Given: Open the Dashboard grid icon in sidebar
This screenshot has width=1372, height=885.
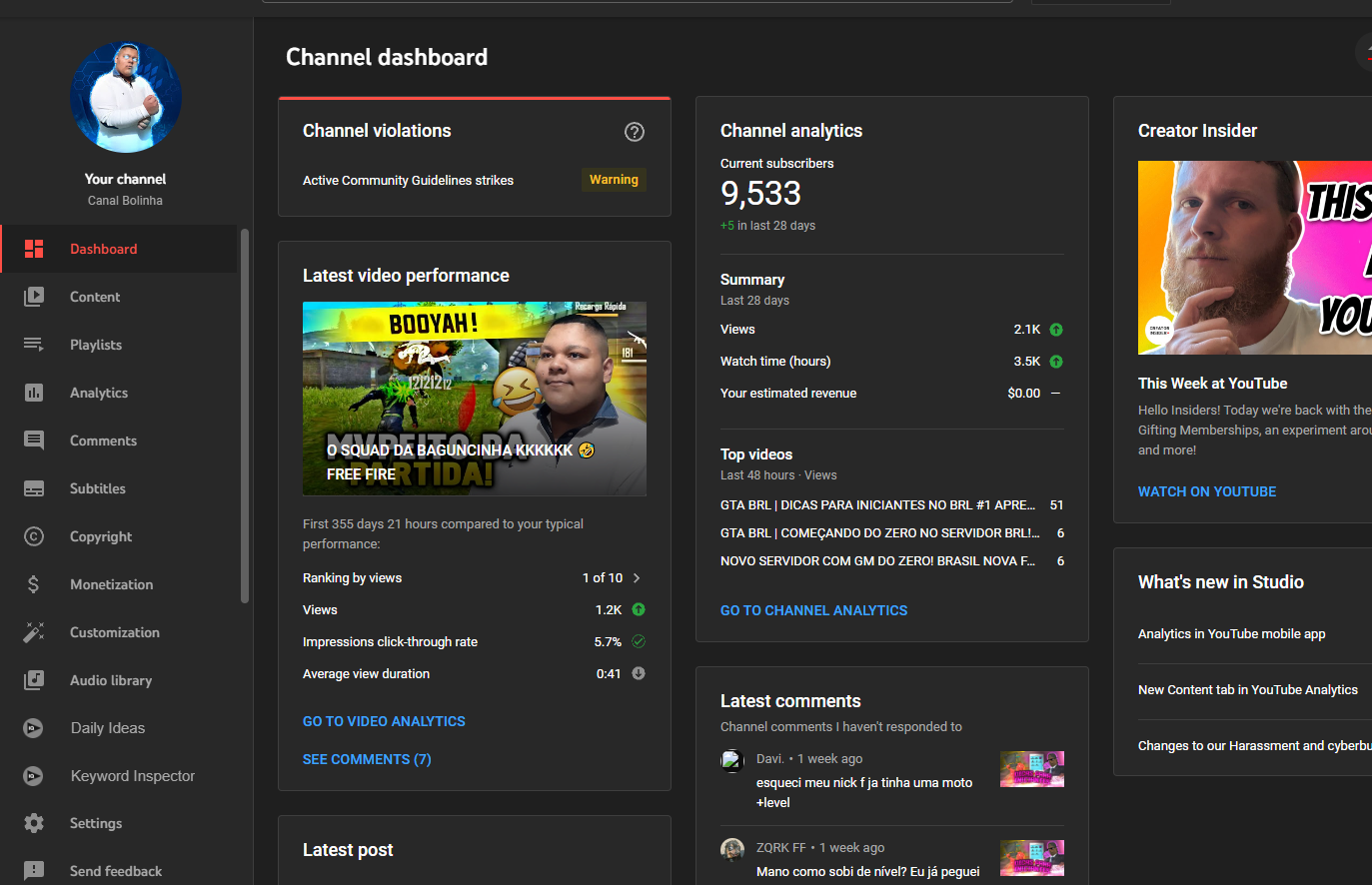Looking at the screenshot, I should [34, 249].
